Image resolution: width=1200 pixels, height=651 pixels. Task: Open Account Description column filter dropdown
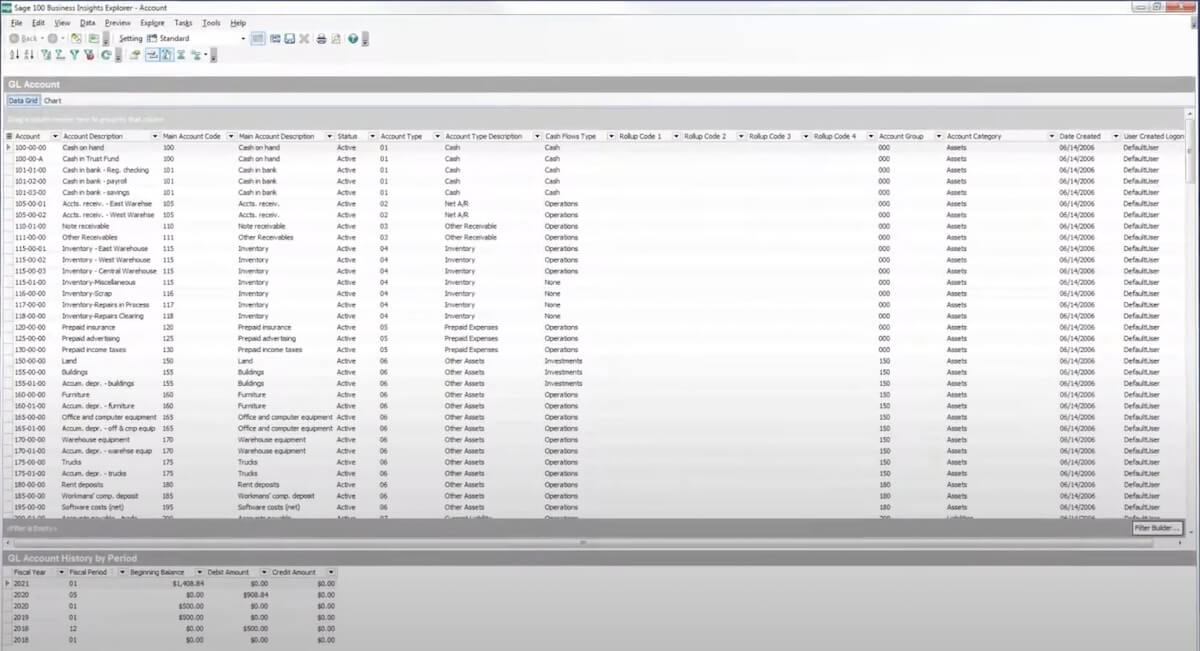(x=155, y=136)
